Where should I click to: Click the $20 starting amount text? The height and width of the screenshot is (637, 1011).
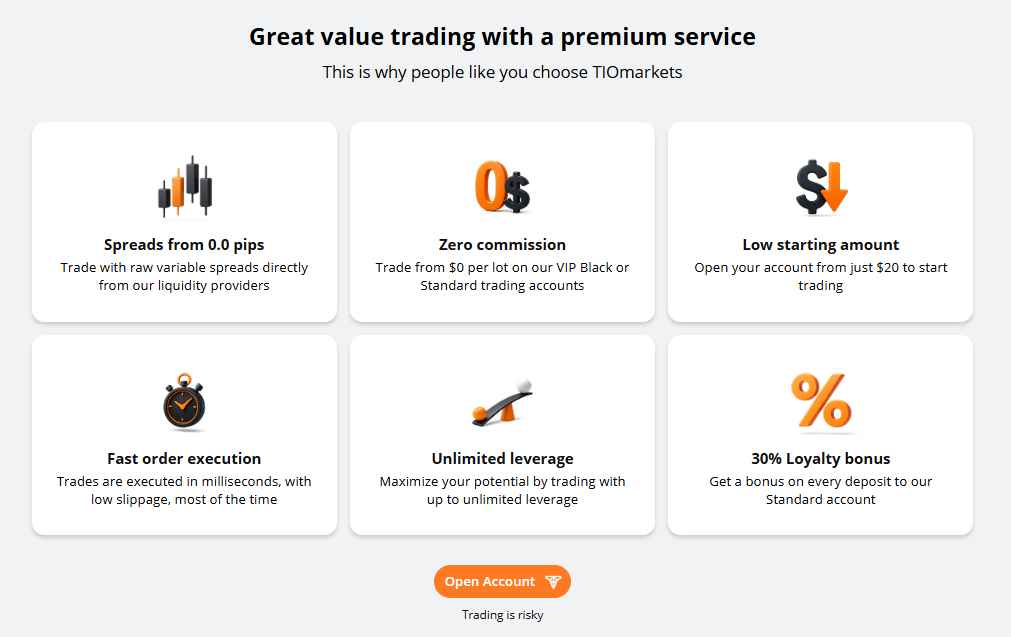(x=884, y=267)
